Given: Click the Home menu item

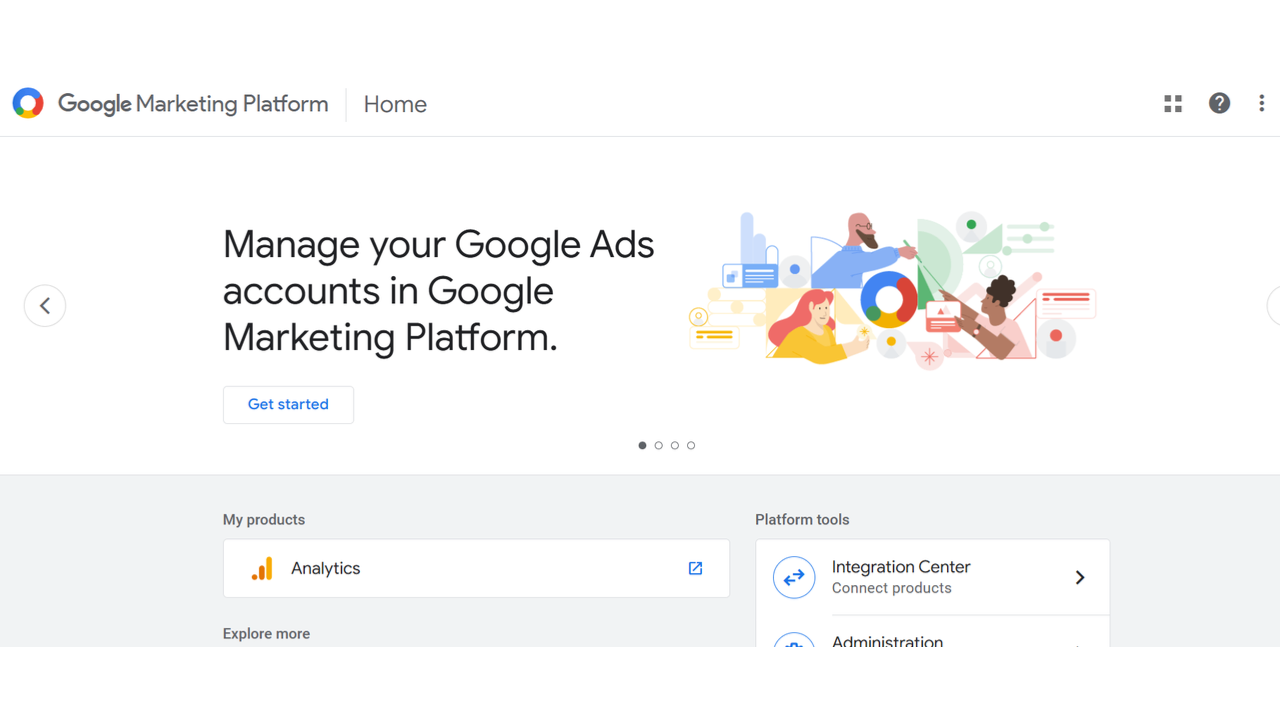Looking at the screenshot, I should coord(395,104).
